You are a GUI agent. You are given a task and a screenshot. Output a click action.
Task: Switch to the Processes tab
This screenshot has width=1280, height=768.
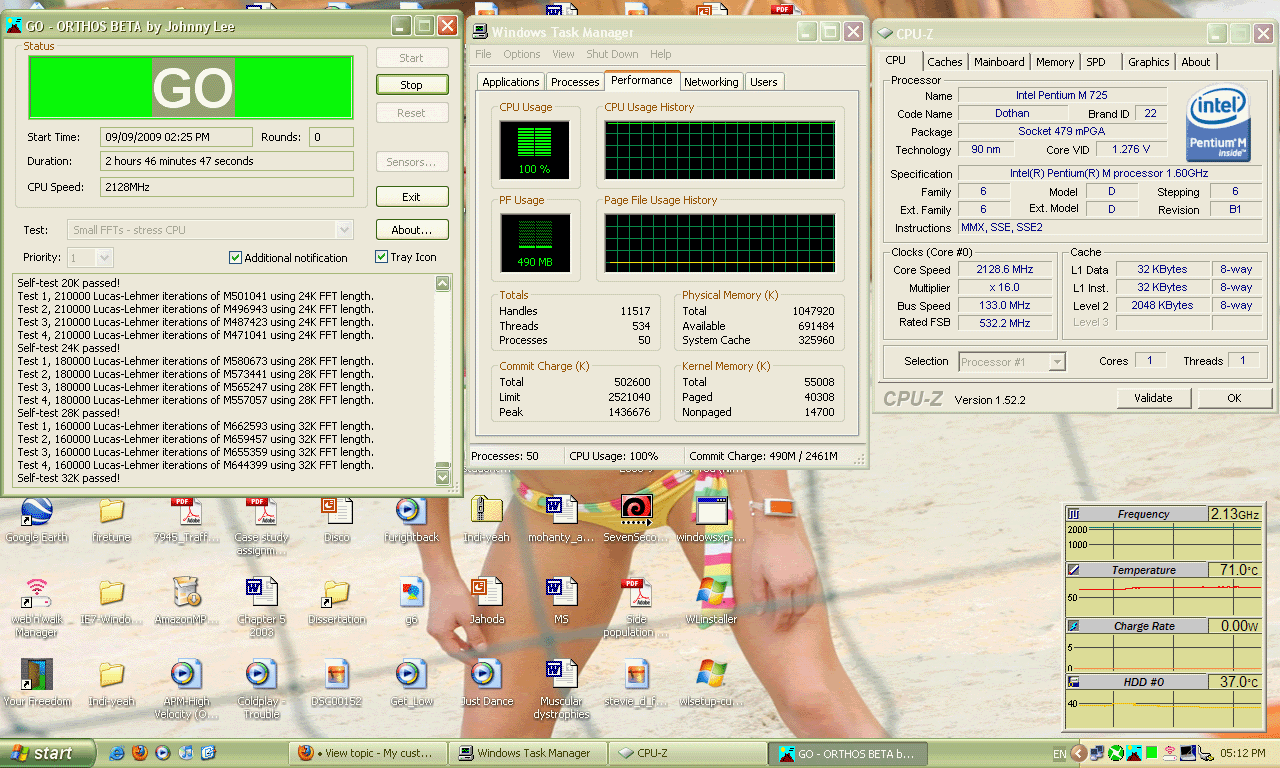point(575,82)
